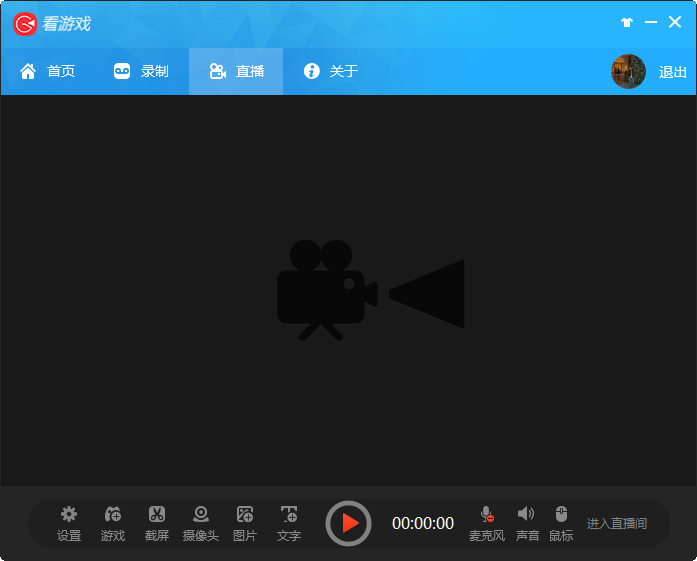Open the 首页 home tab
697x561 pixels.
pos(47,71)
